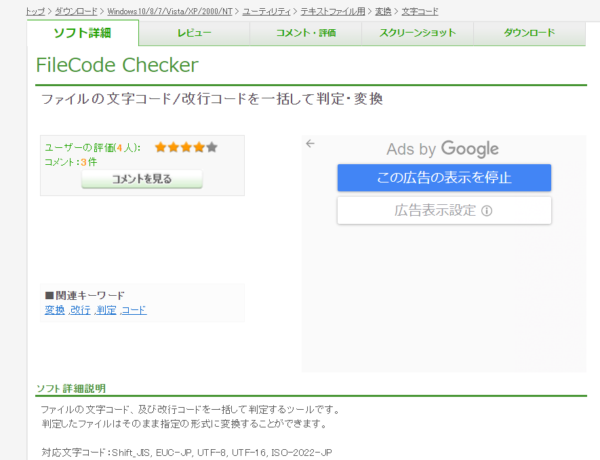Click the five-star user rating

point(186,147)
